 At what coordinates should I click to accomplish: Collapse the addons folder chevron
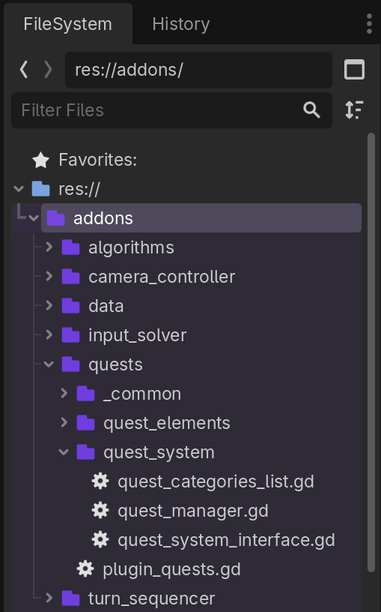(x=34, y=218)
